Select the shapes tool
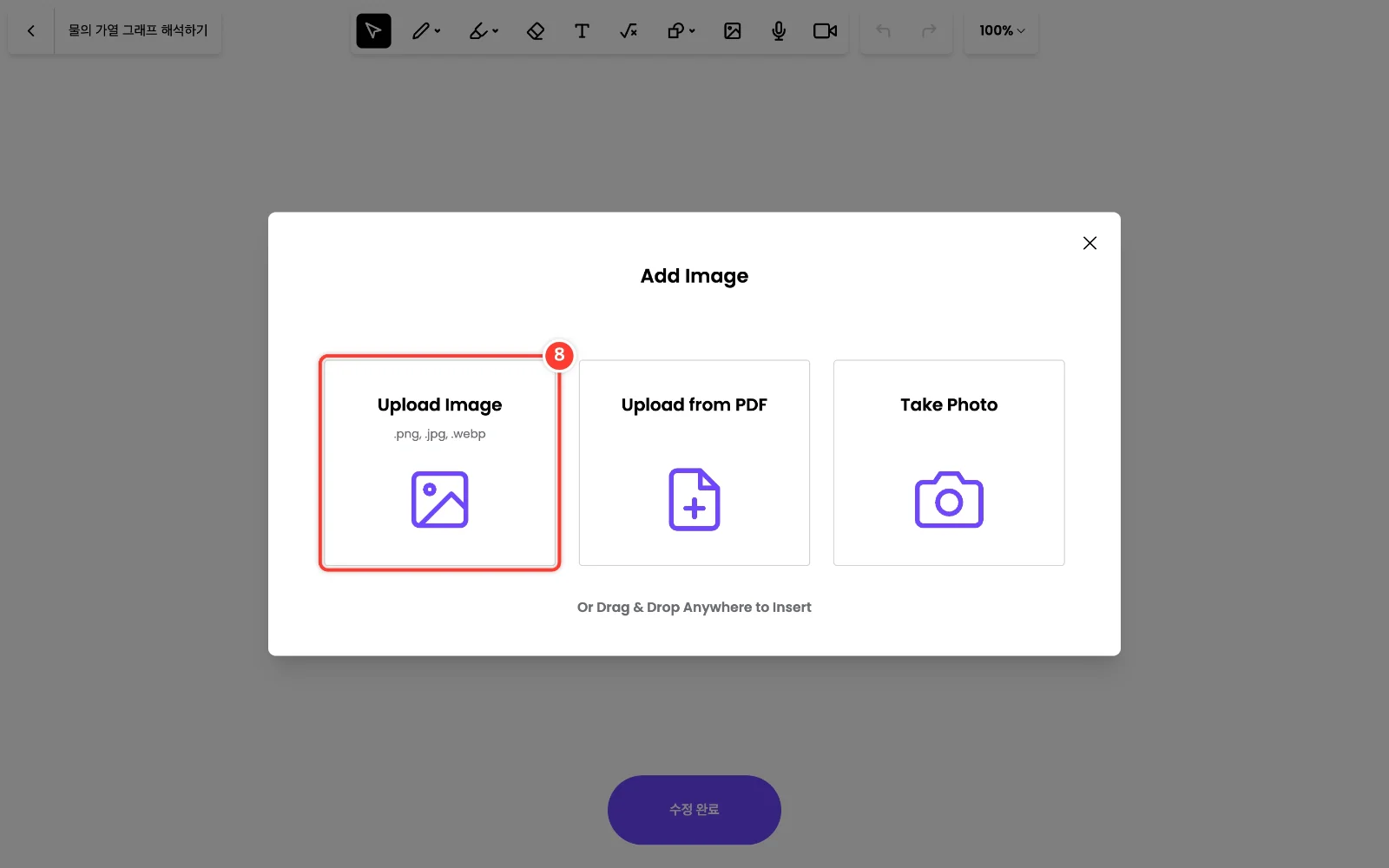1389x868 pixels. click(675, 31)
